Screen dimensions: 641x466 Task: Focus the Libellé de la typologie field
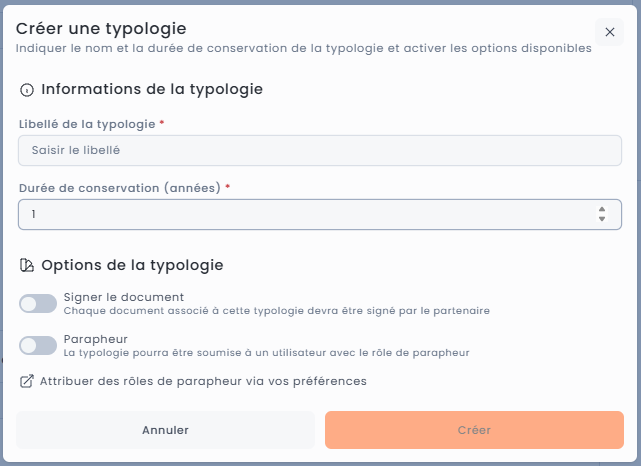320,151
